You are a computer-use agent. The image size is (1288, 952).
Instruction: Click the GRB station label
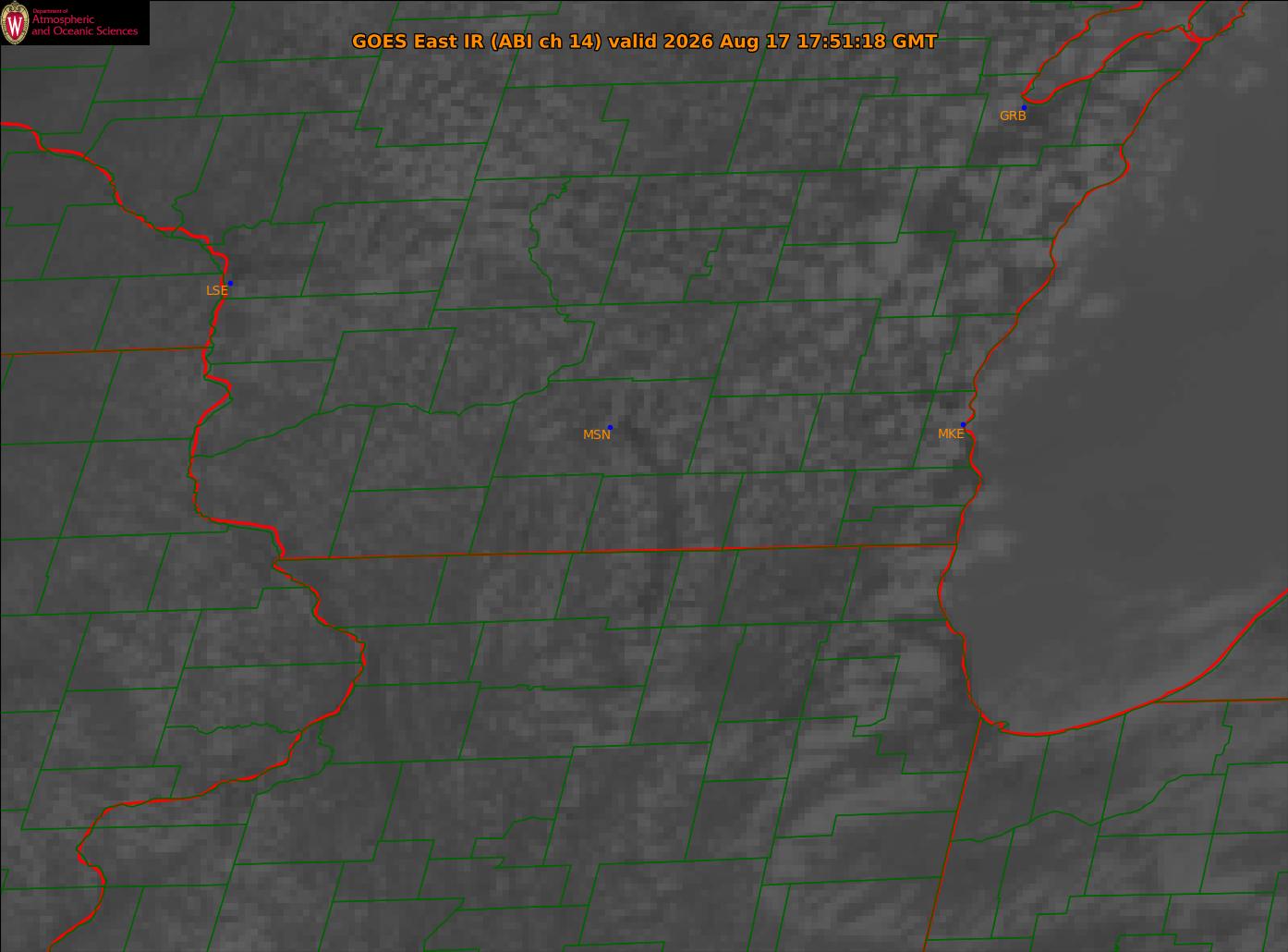point(1013,116)
